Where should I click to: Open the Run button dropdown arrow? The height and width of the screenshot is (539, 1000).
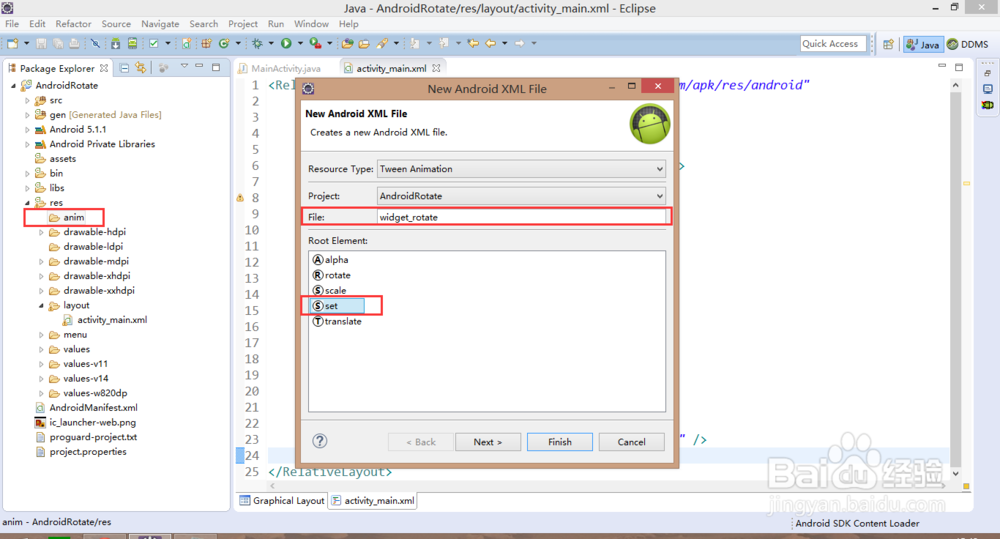(x=300, y=43)
